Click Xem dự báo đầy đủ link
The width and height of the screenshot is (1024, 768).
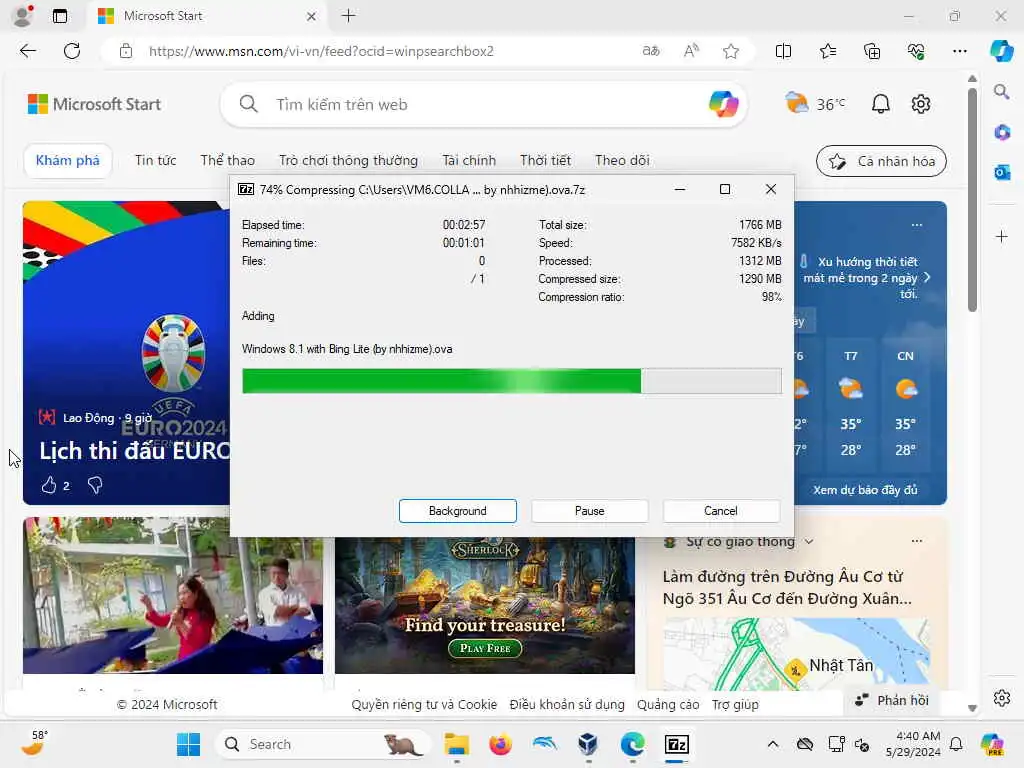pos(865,490)
